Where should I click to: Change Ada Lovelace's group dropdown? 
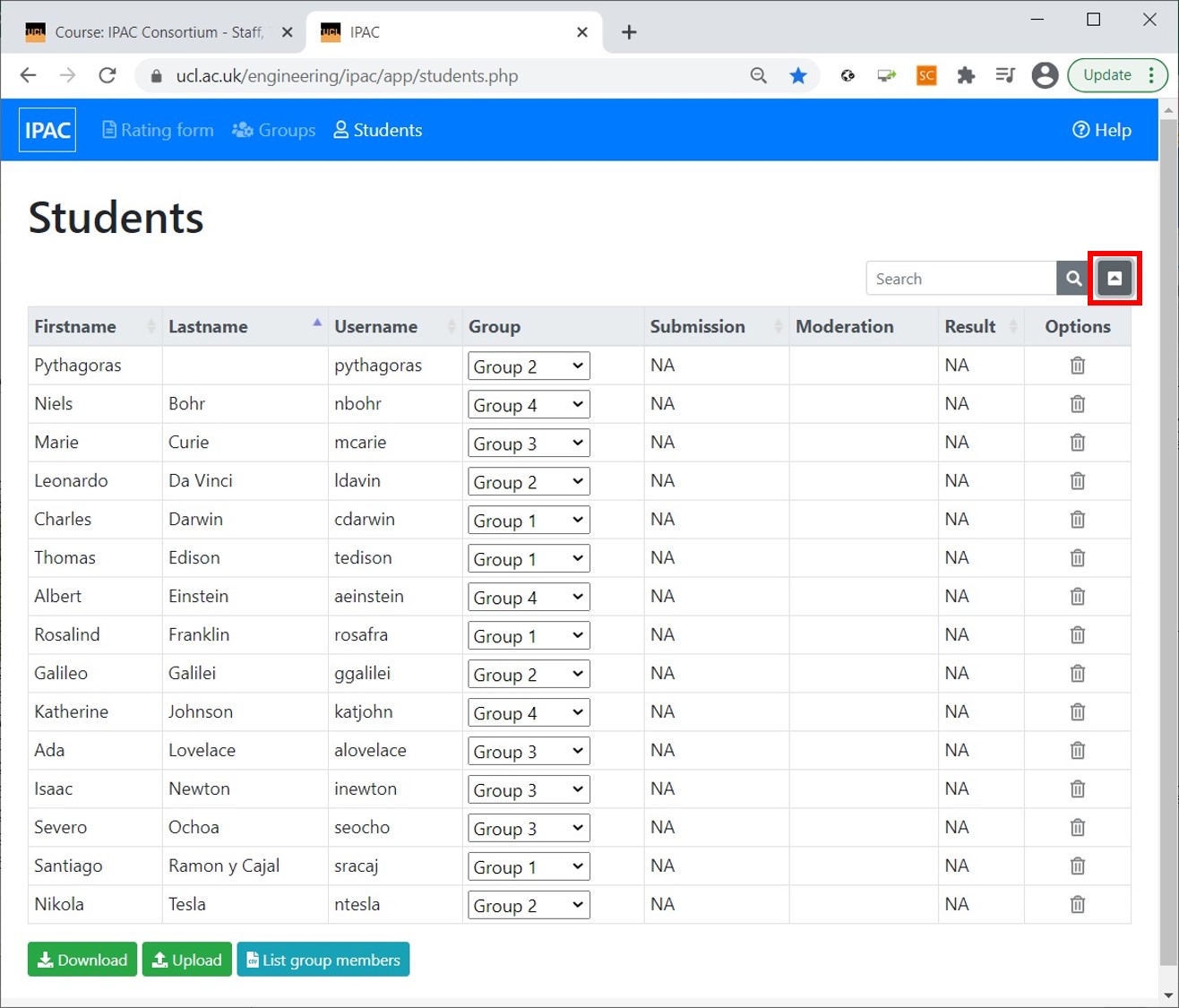tap(529, 751)
